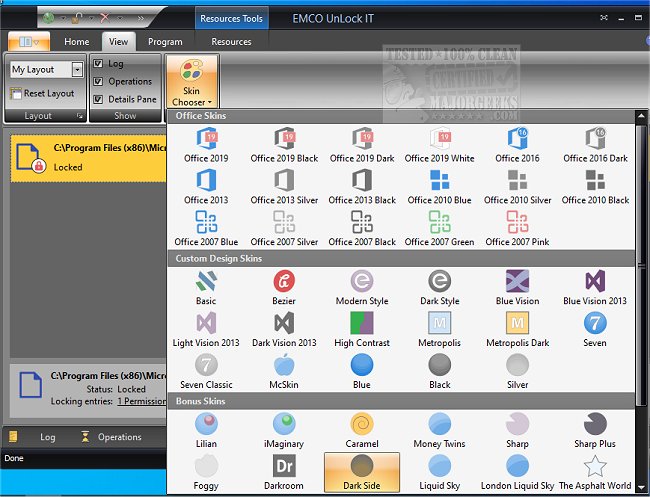Image resolution: width=650 pixels, height=497 pixels.
Task: Open the Program ribbon tab
Action: coord(165,41)
